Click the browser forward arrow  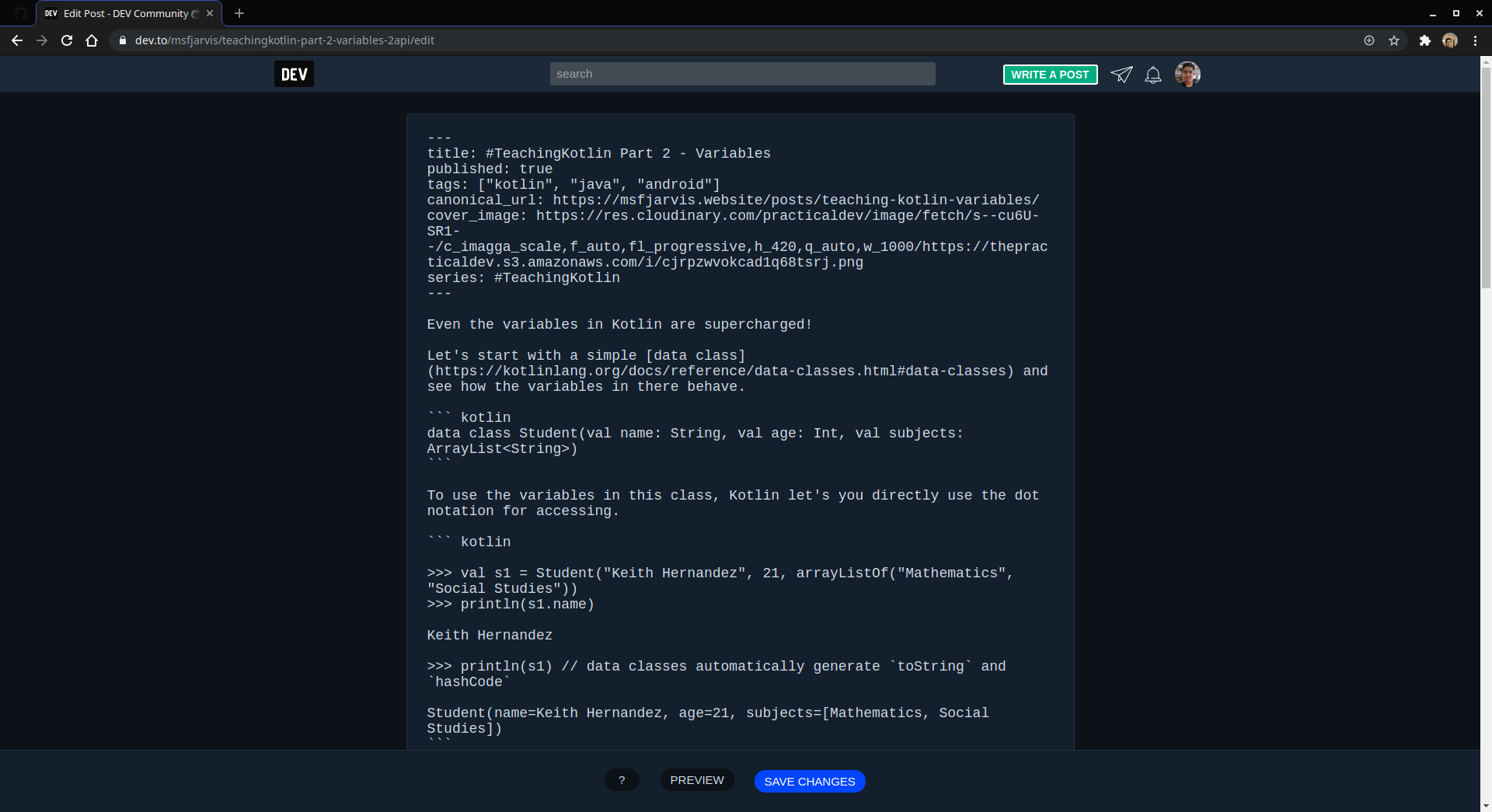(x=42, y=40)
